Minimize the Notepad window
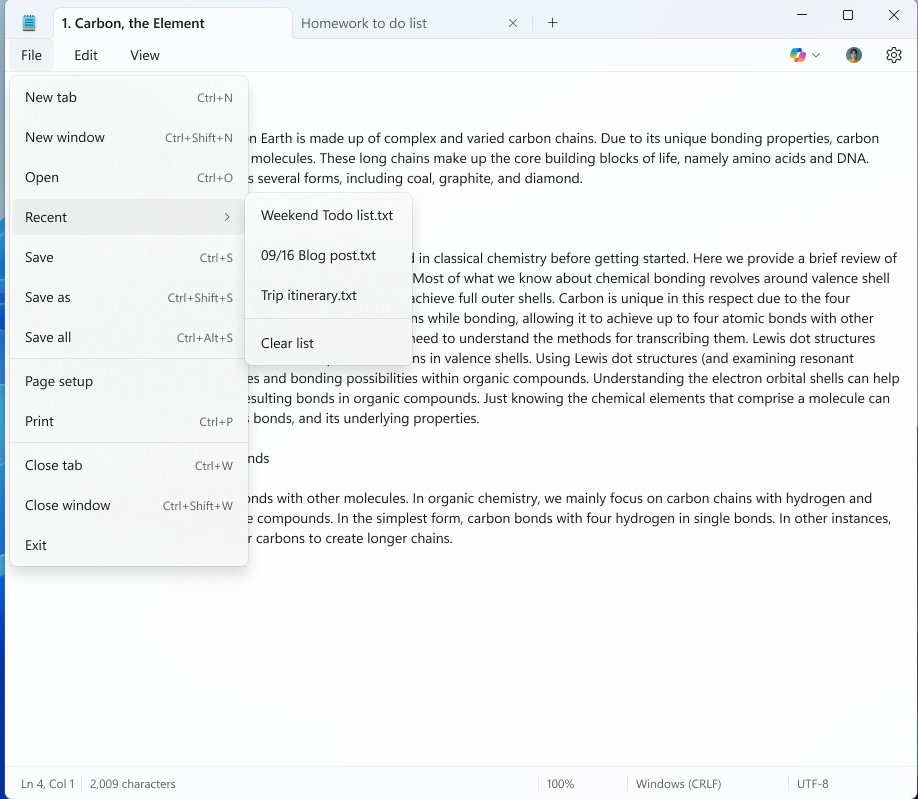This screenshot has height=799, width=918. 802,15
